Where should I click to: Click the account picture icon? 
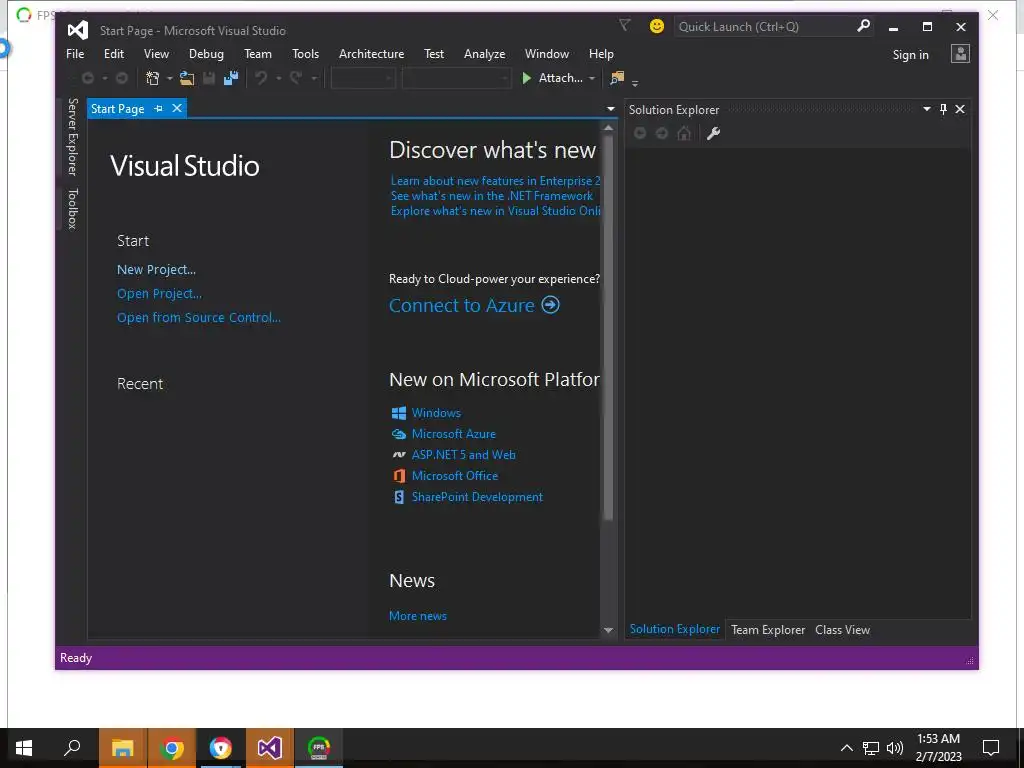click(960, 54)
